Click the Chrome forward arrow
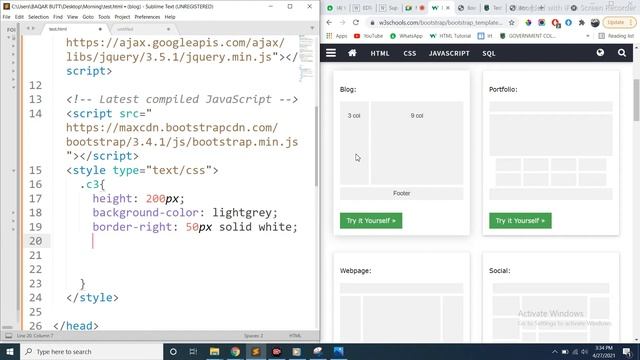Viewport: 640px width, 360px height. coord(342,22)
